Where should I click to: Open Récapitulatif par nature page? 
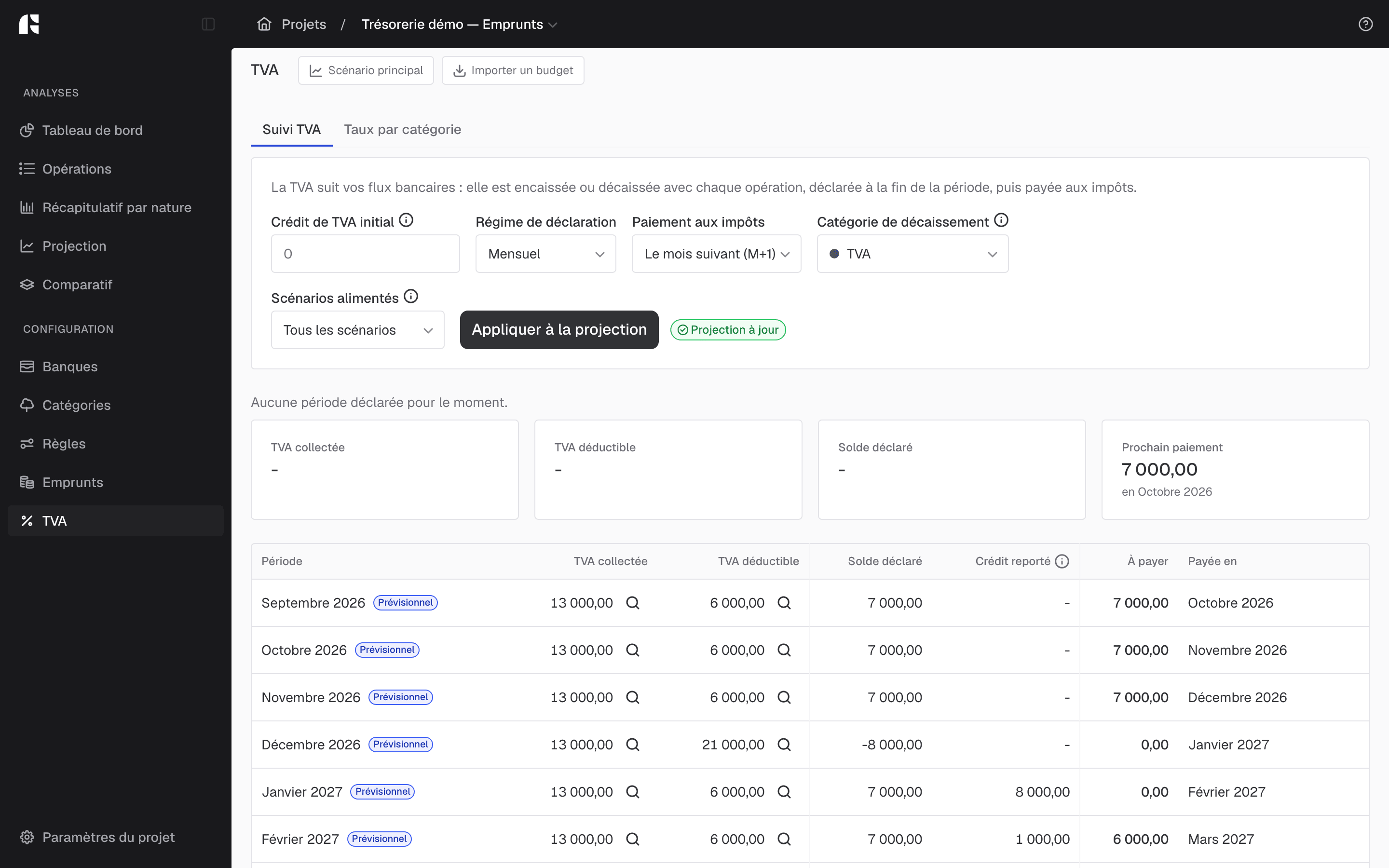[x=115, y=207]
